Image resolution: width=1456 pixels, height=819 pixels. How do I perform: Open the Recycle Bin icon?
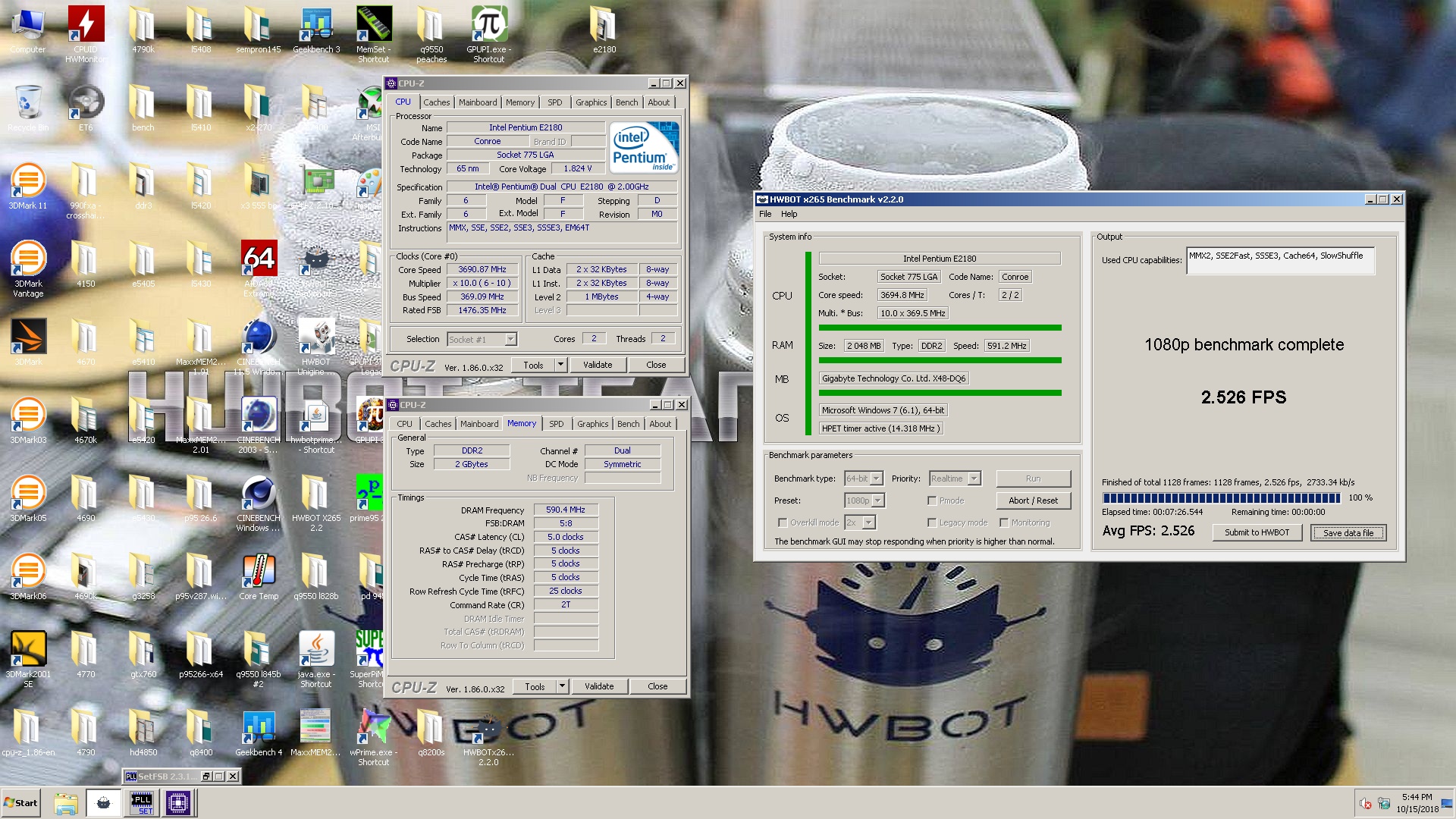(28, 108)
